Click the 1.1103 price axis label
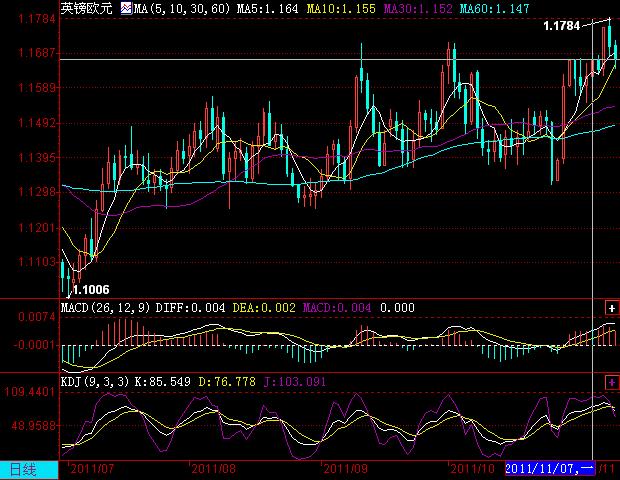Image resolution: width=620 pixels, height=480 pixels. (x=37, y=261)
